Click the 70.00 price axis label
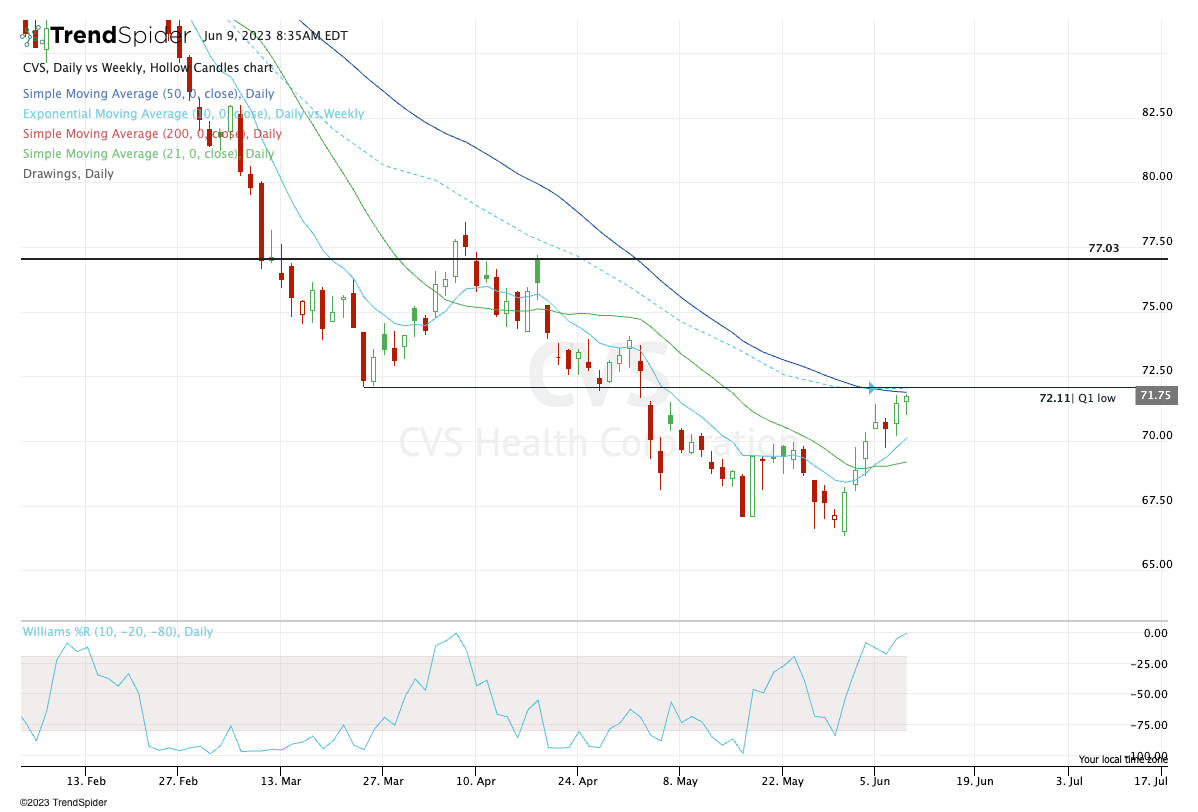This screenshot has width=1198, height=812. (x=1157, y=435)
